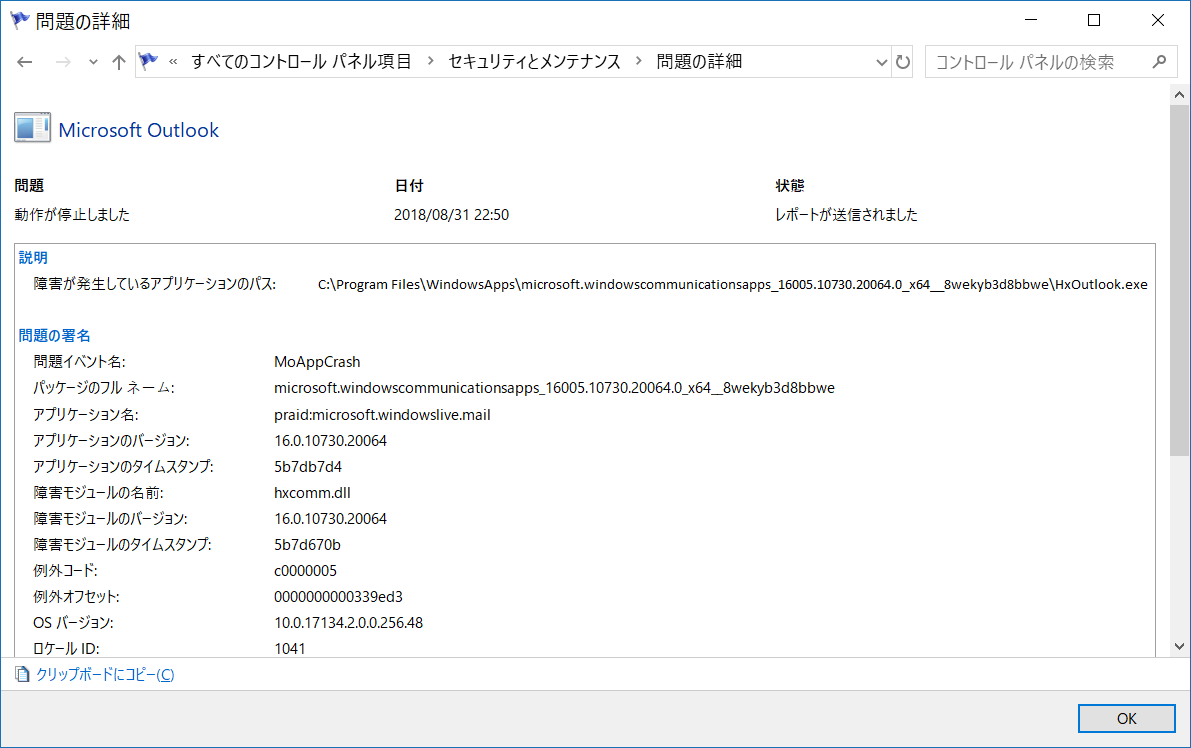Image resolution: width=1191 pixels, height=748 pixels.
Task: Click the vertical scrollbar thumb
Action: coord(1179,280)
